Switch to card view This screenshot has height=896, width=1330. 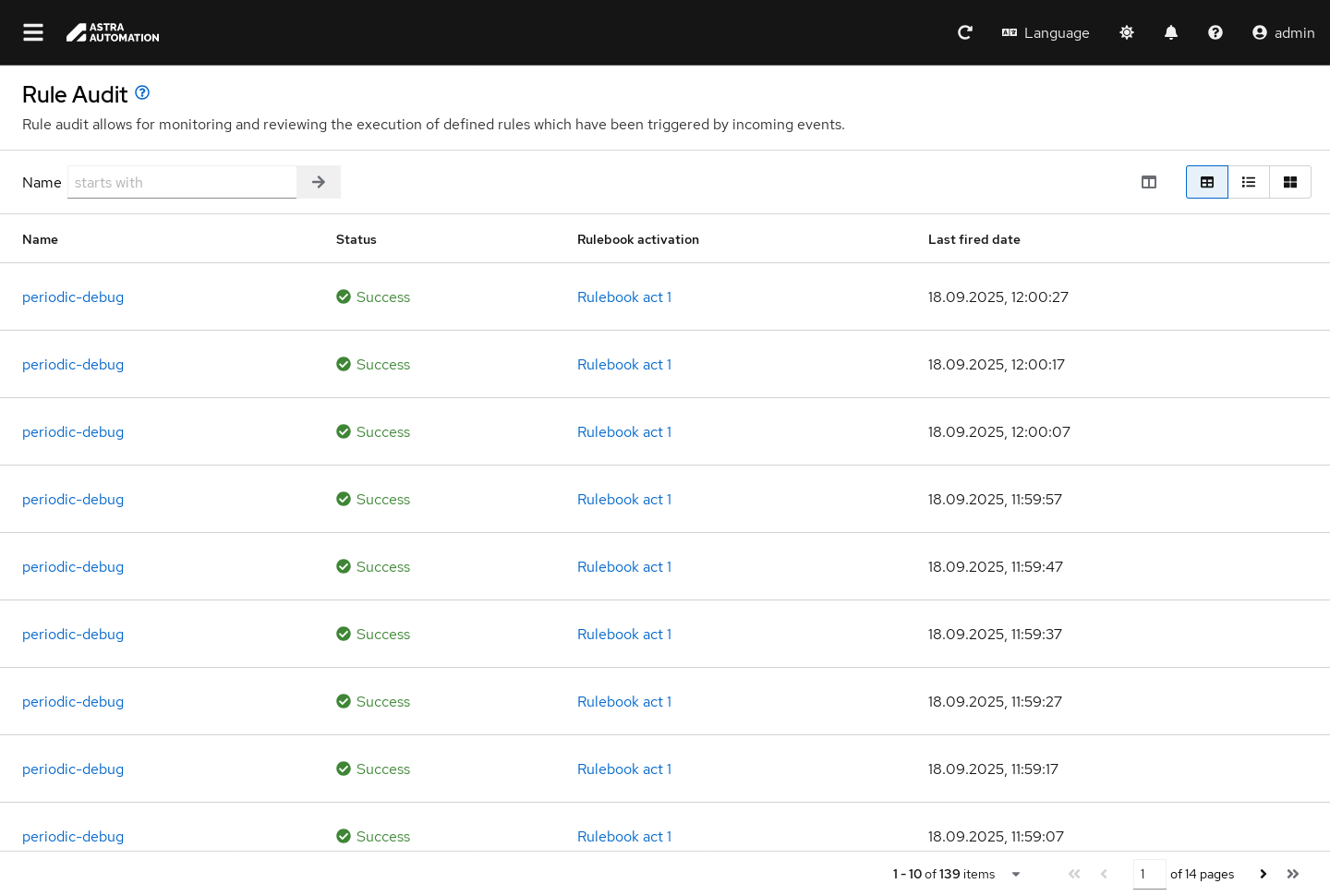pyautogui.click(x=1290, y=182)
